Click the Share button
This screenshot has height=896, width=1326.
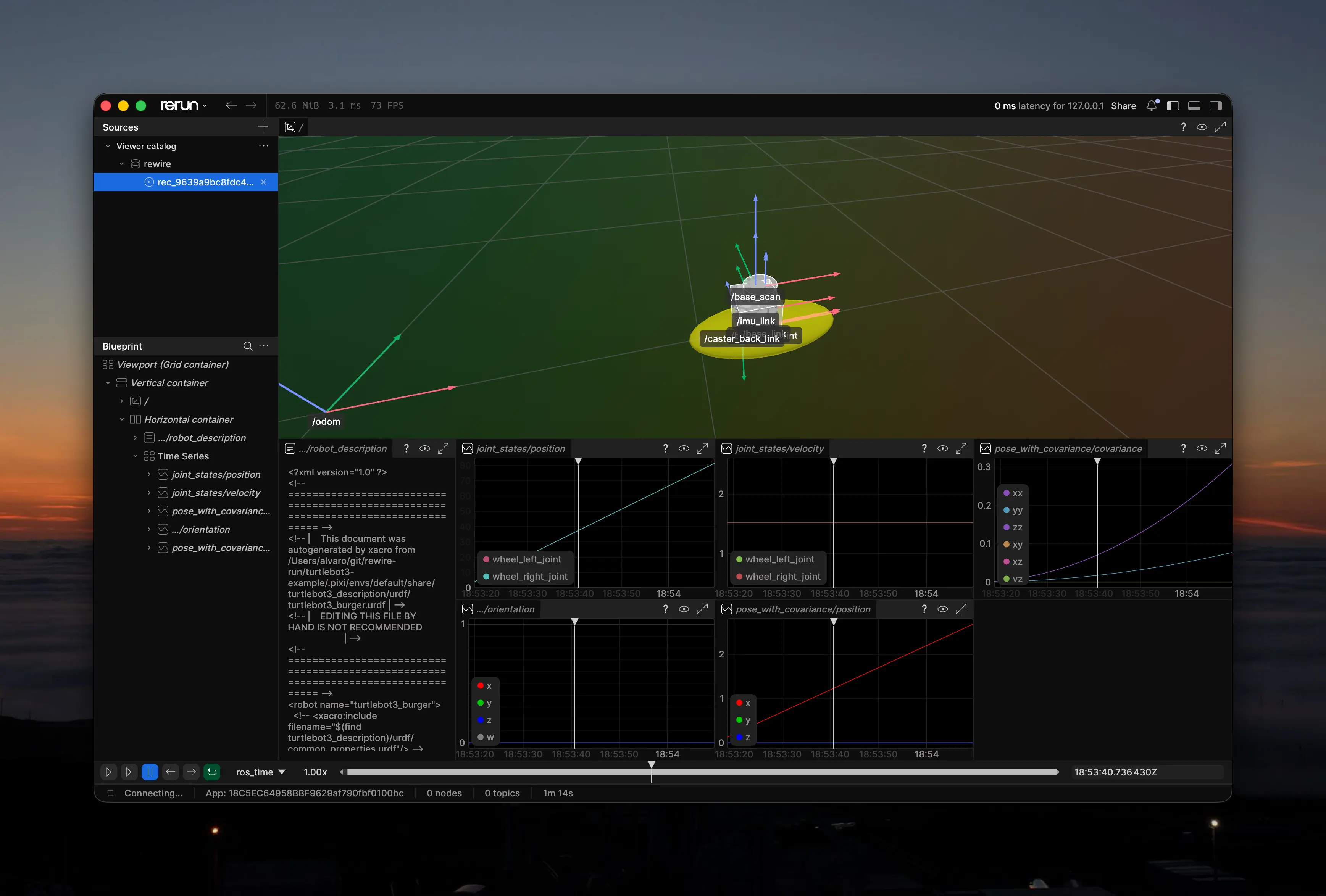(1123, 106)
